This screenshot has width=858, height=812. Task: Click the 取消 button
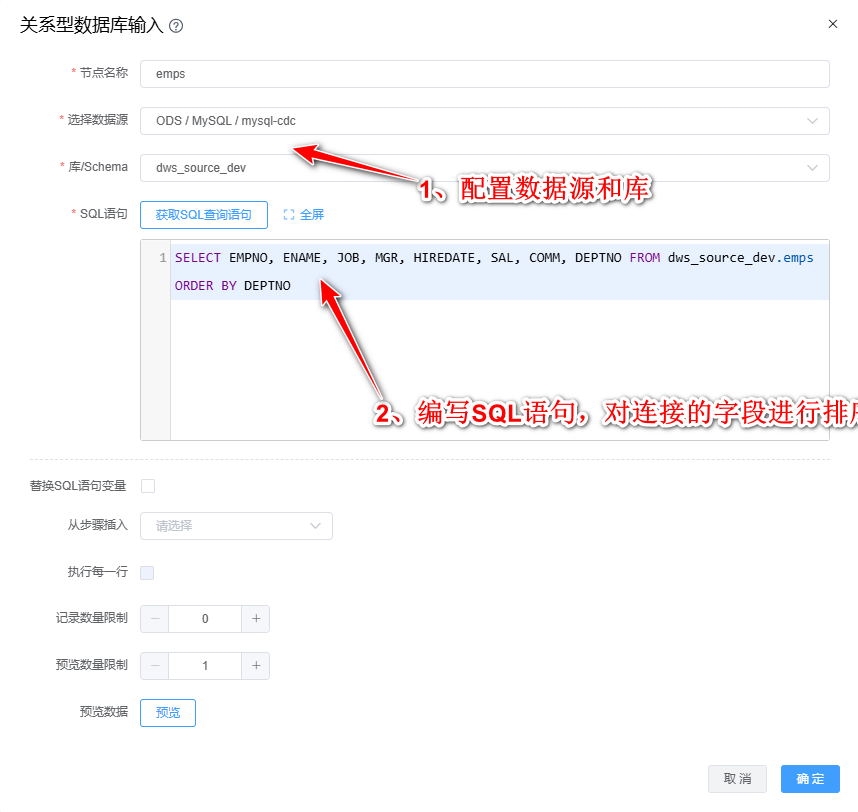point(737,779)
